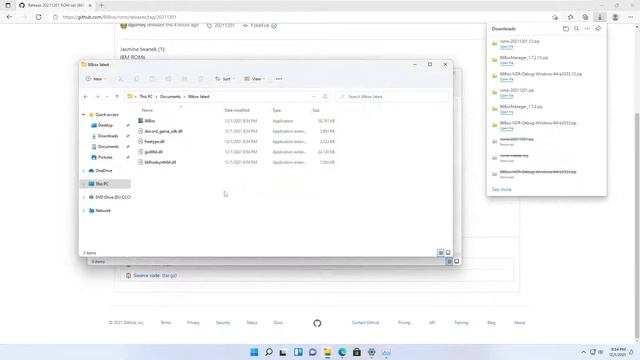This screenshot has width=640, height=360.
Task: Open the Contact GitHub footer link
Action: (365, 322)
